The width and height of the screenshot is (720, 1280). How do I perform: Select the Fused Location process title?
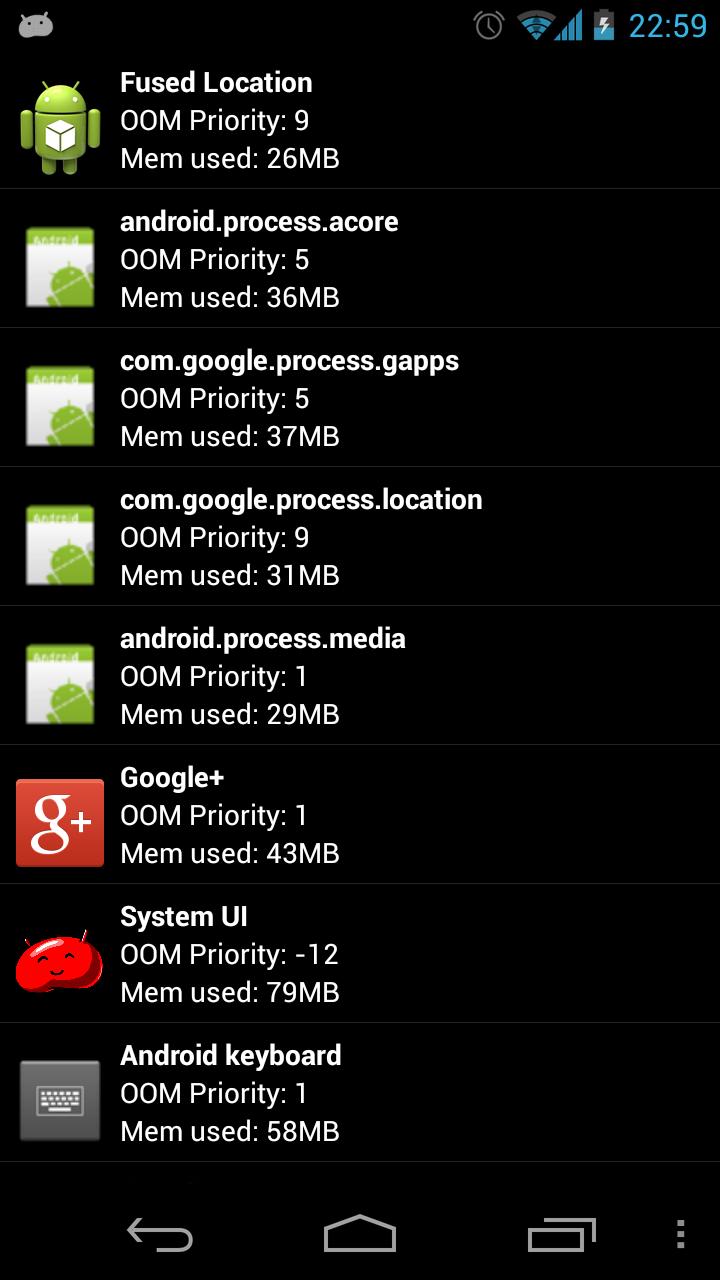coord(216,83)
